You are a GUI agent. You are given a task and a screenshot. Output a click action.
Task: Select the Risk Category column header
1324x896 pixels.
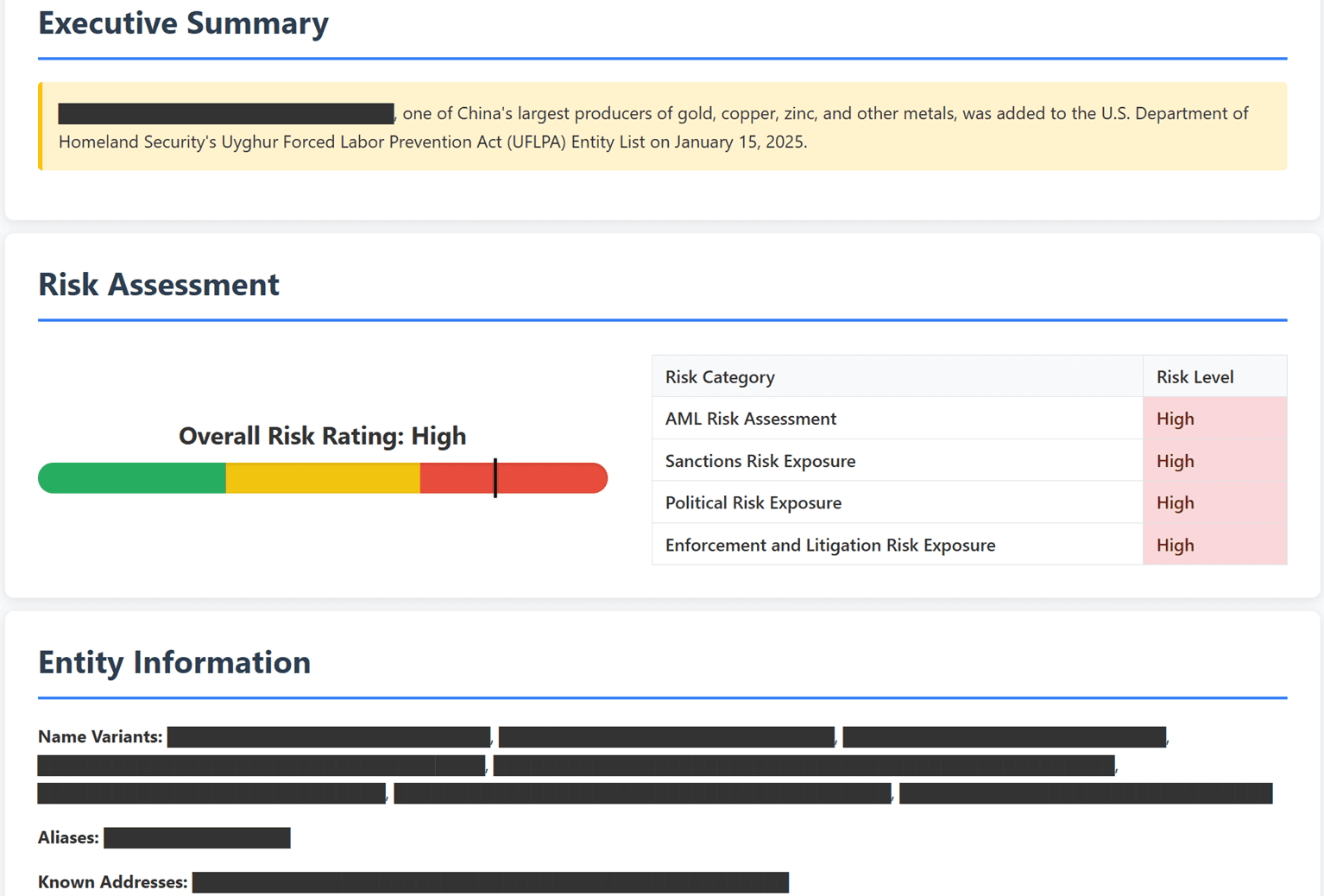click(720, 376)
